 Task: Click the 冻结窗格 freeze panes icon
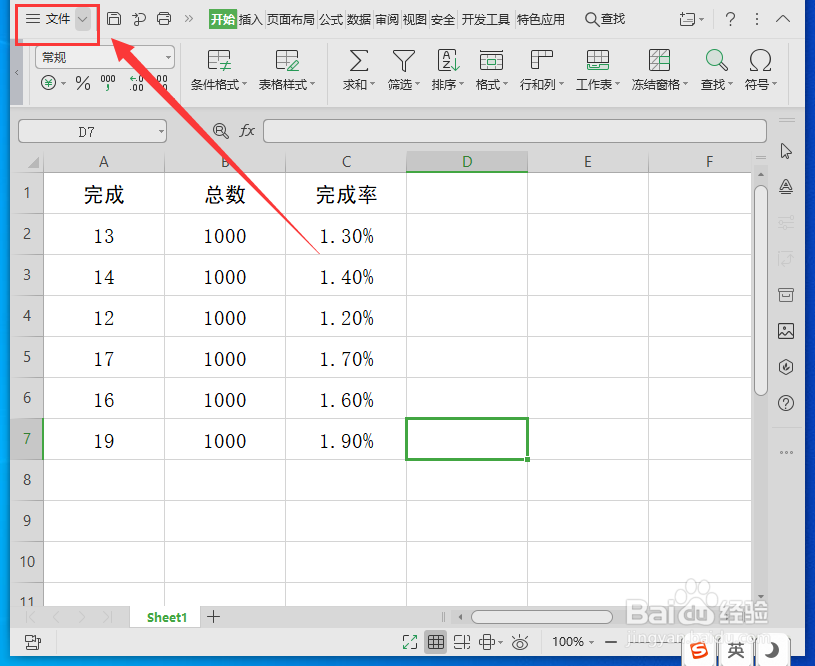pos(659,61)
